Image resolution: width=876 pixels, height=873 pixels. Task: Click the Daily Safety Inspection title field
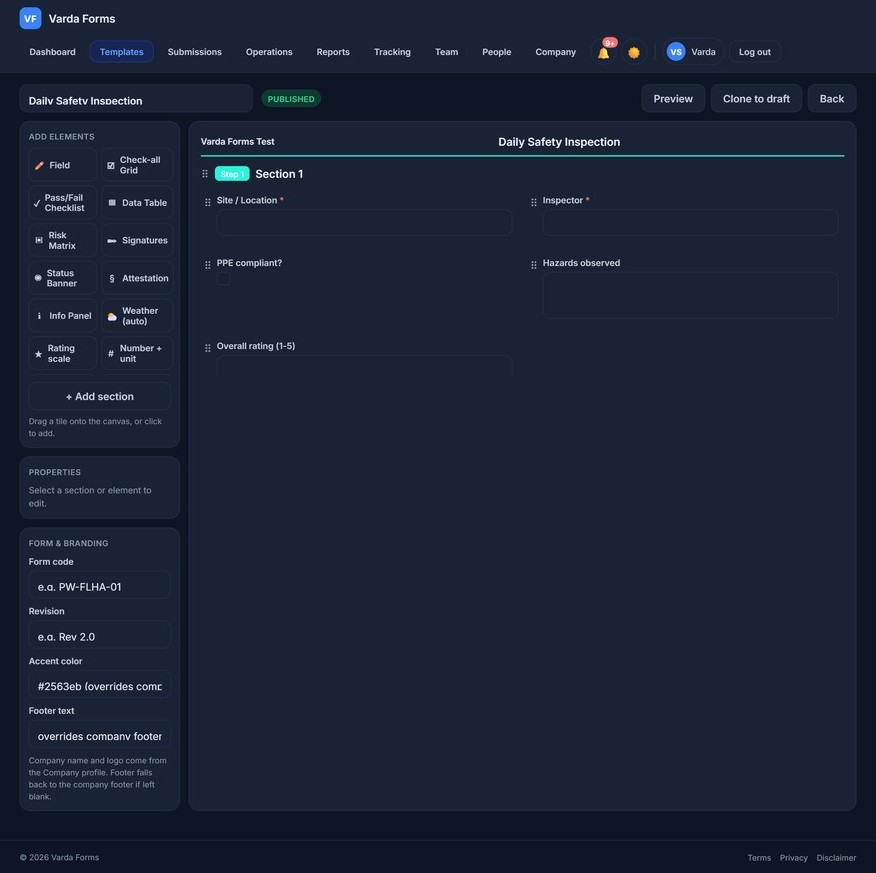point(136,99)
